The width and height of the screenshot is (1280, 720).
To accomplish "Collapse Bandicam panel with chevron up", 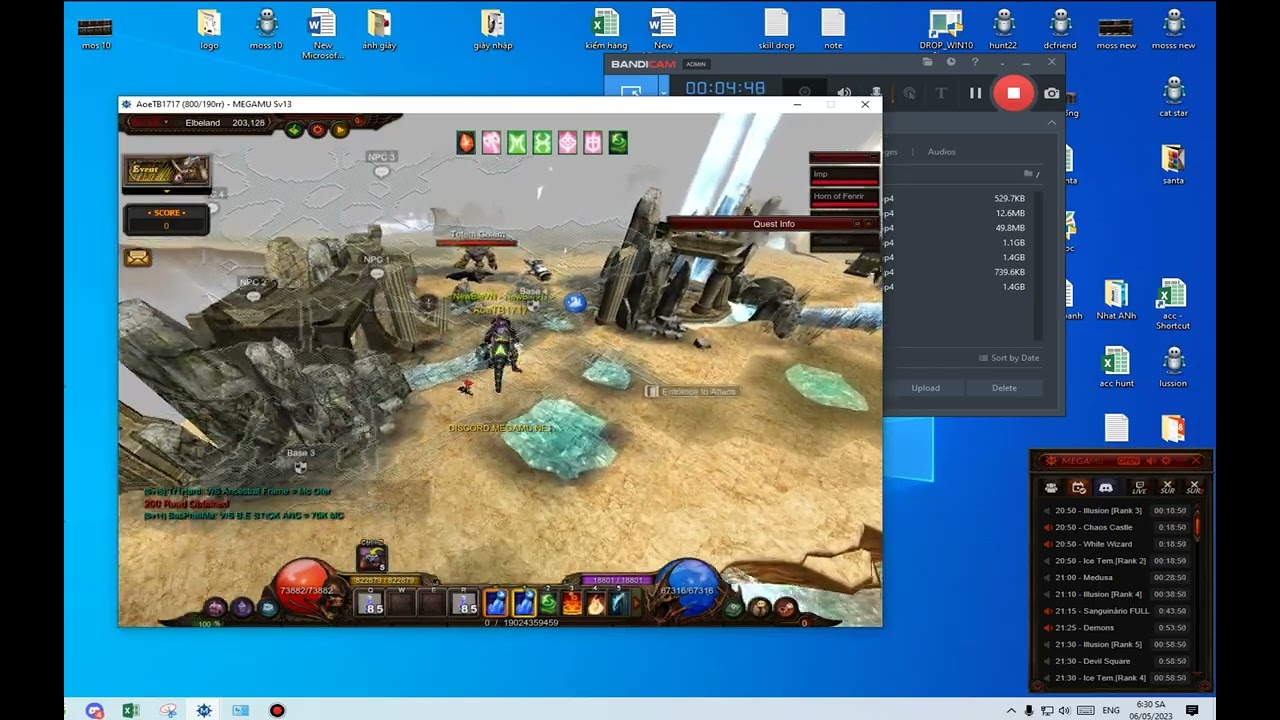I will 1051,122.
